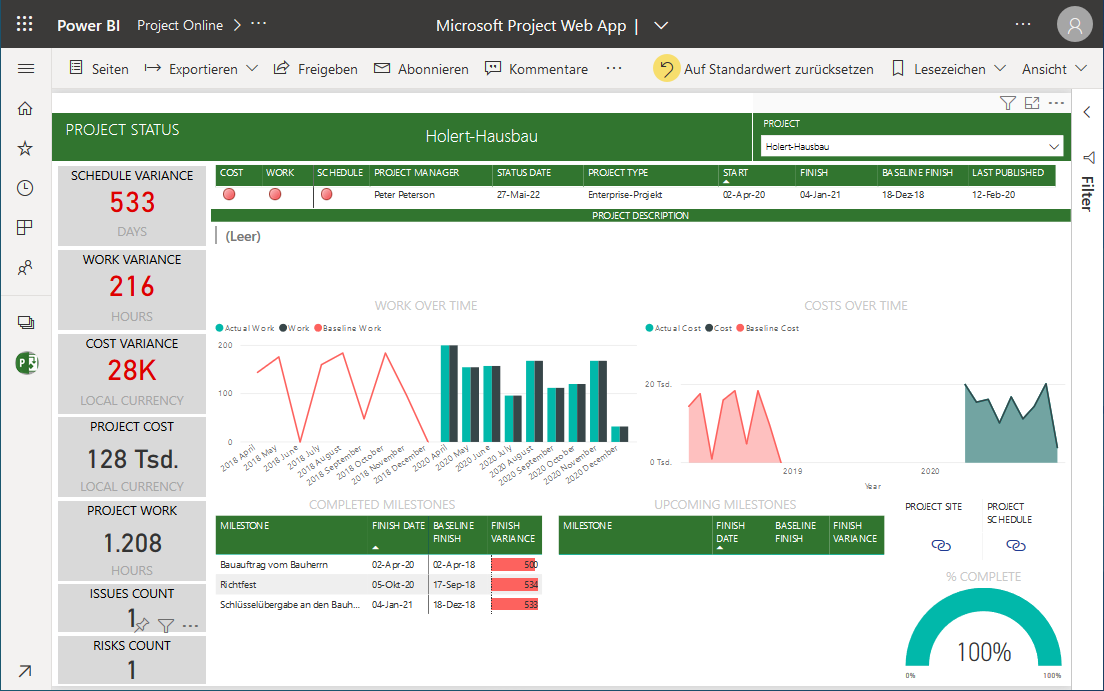Open Shared with me people icon
The height and width of the screenshot is (691, 1104).
pyautogui.click(x=25, y=268)
